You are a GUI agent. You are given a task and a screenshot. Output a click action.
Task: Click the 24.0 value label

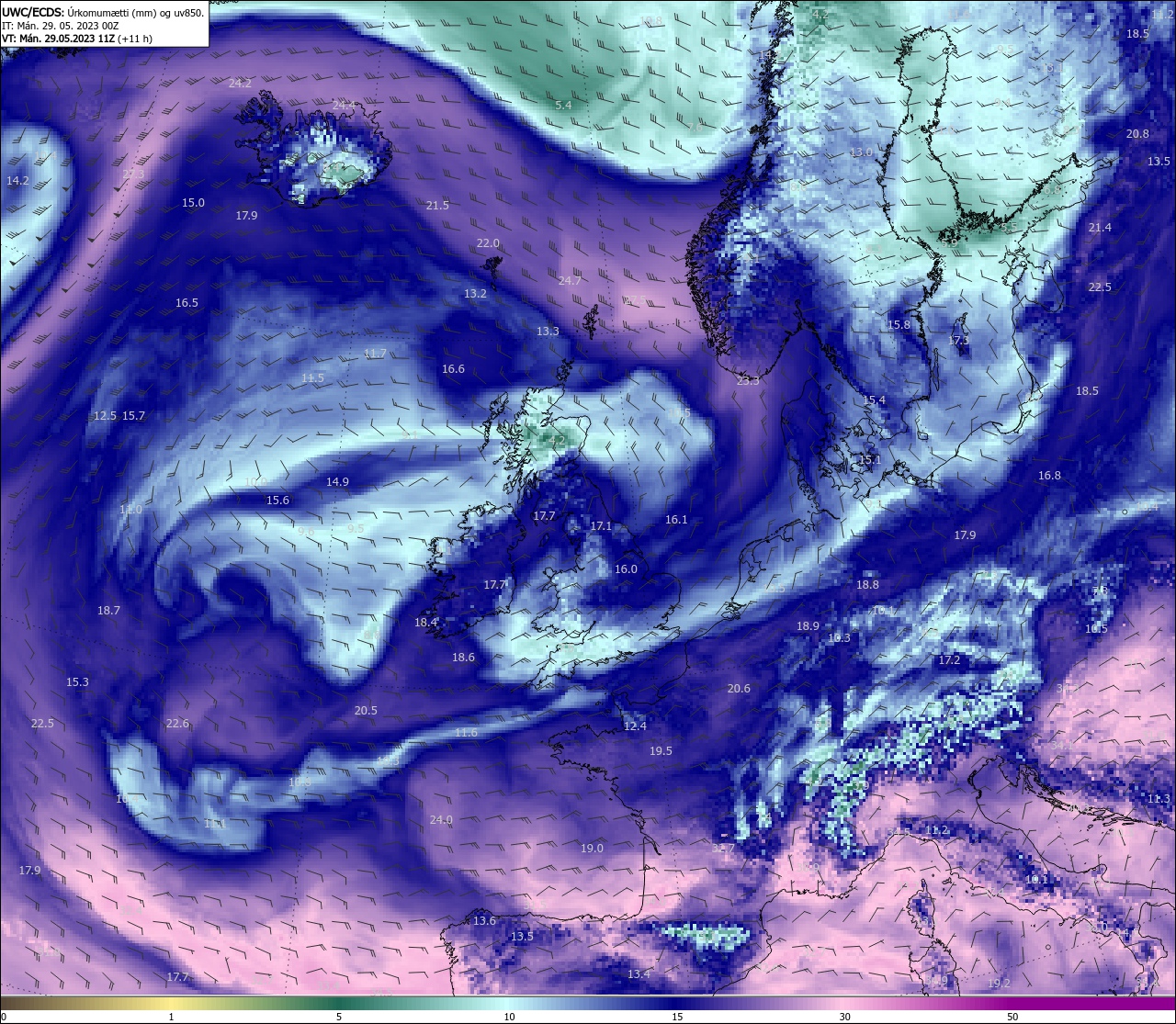click(x=441, y=820)
